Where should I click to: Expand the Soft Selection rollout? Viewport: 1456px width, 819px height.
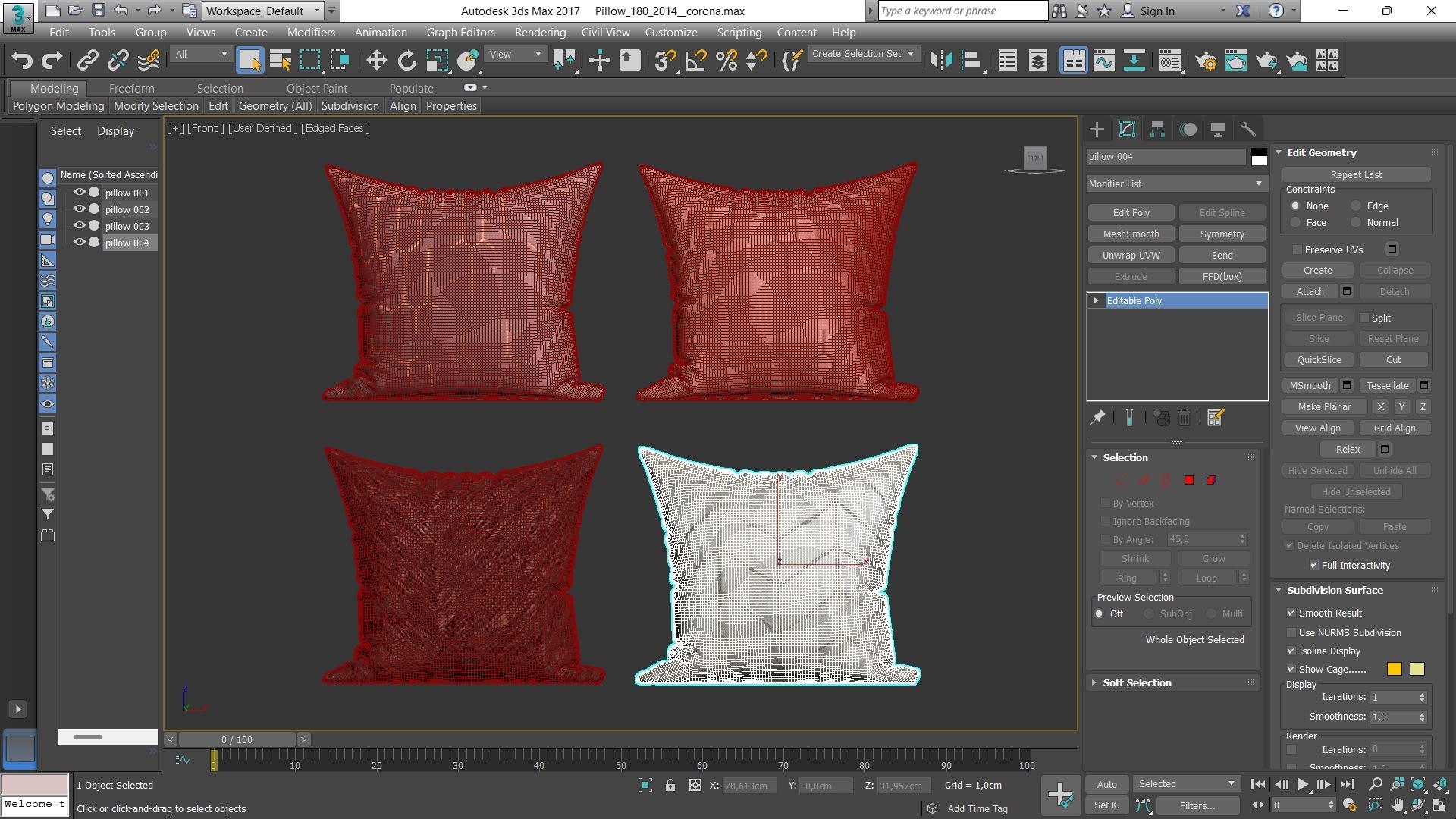(1137, 682)
